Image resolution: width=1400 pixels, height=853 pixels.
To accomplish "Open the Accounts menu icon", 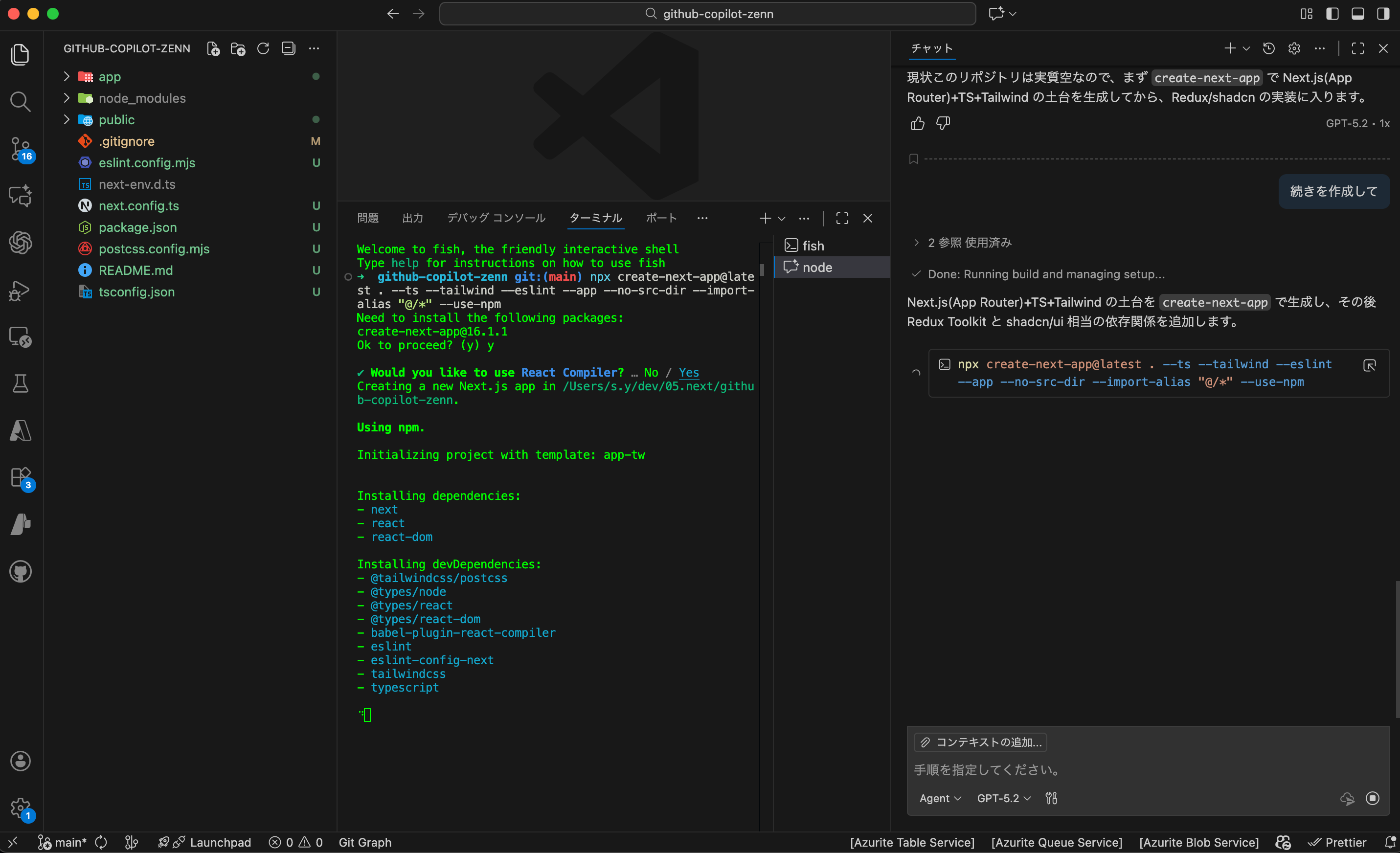I will [x=21, y=761].
